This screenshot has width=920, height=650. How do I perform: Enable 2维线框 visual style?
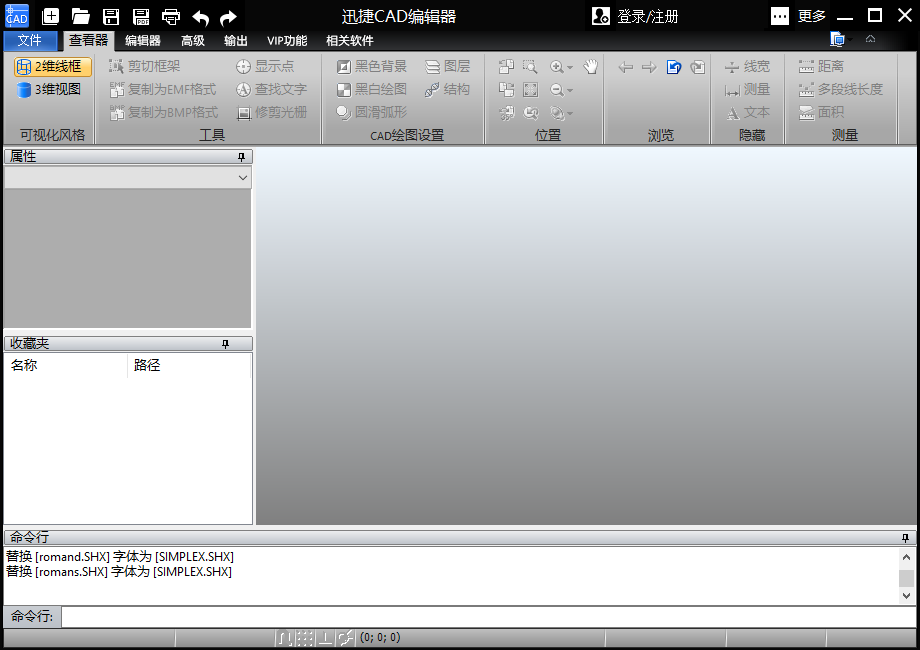click(x=53, y=66)
